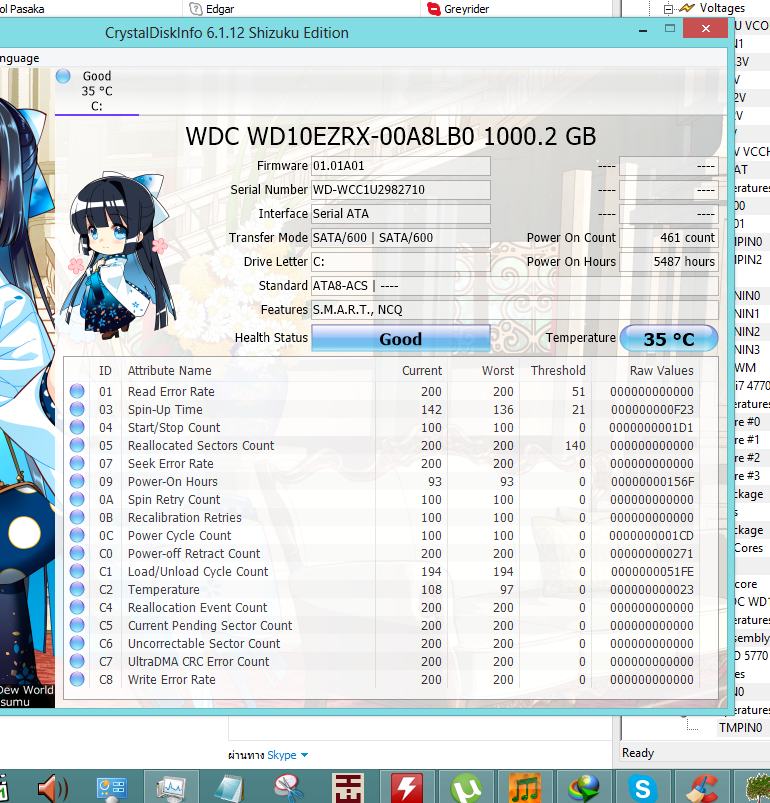Image resolution: width=770 pixels, height=803 pixels.
Task: Open the Snipping Tool taskbar icon
Action: coord(289,788)
